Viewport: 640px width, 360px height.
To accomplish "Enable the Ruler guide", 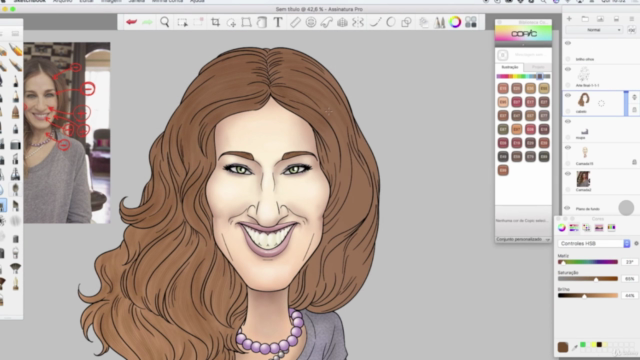I will coord(295,22).
